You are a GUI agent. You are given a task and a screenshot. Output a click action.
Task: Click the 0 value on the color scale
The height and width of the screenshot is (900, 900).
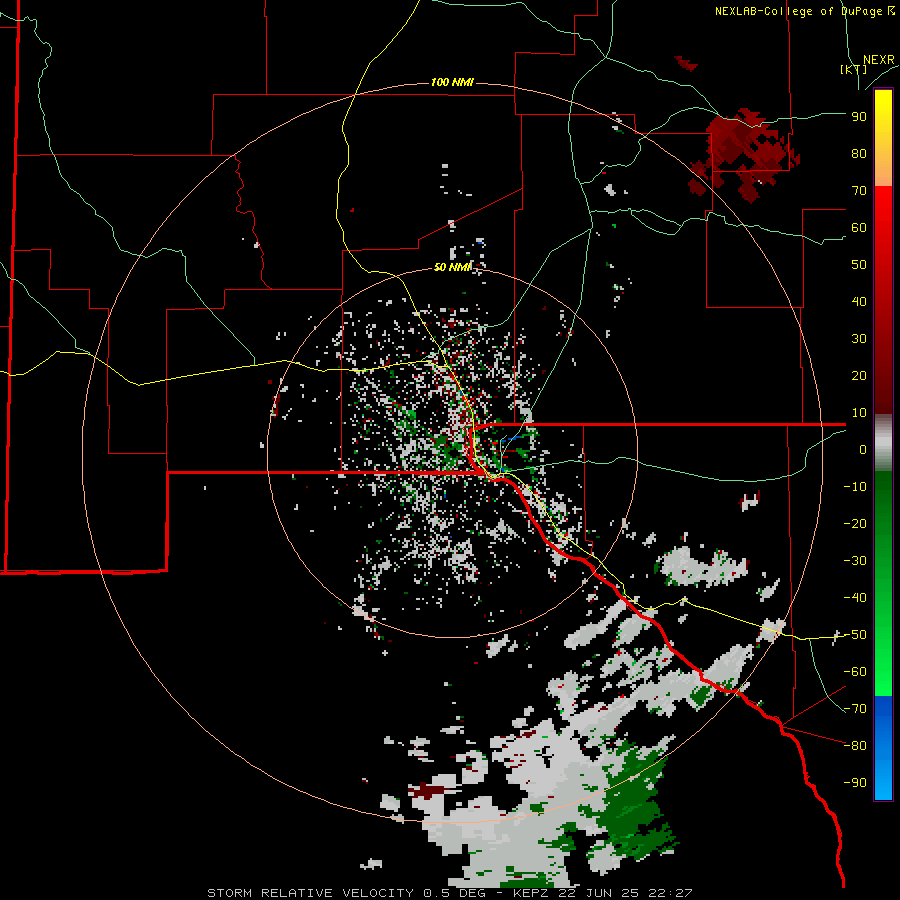click(x=863, y=450)
